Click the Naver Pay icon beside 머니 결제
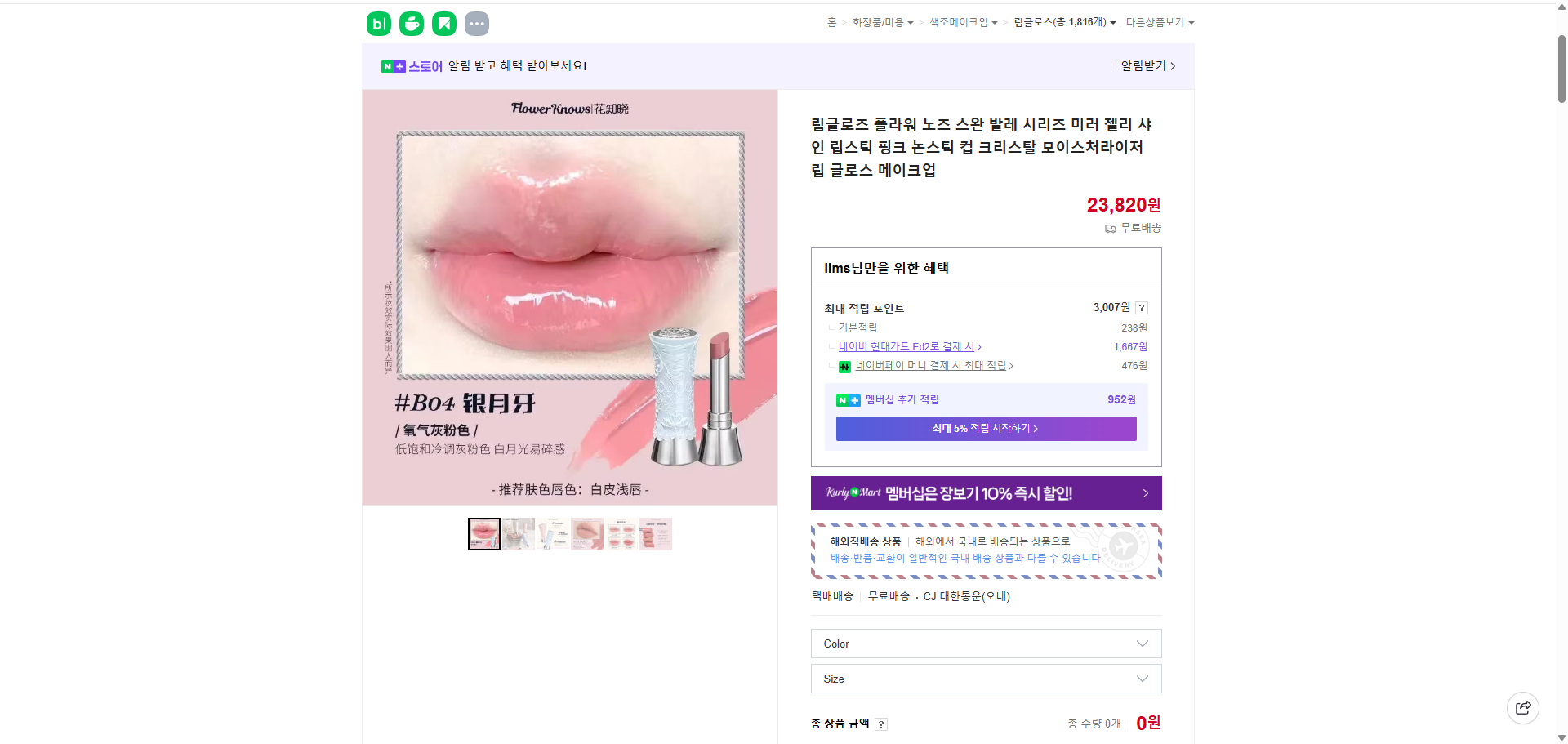Viewport: 1568px width, 744px height. point(845,366)
